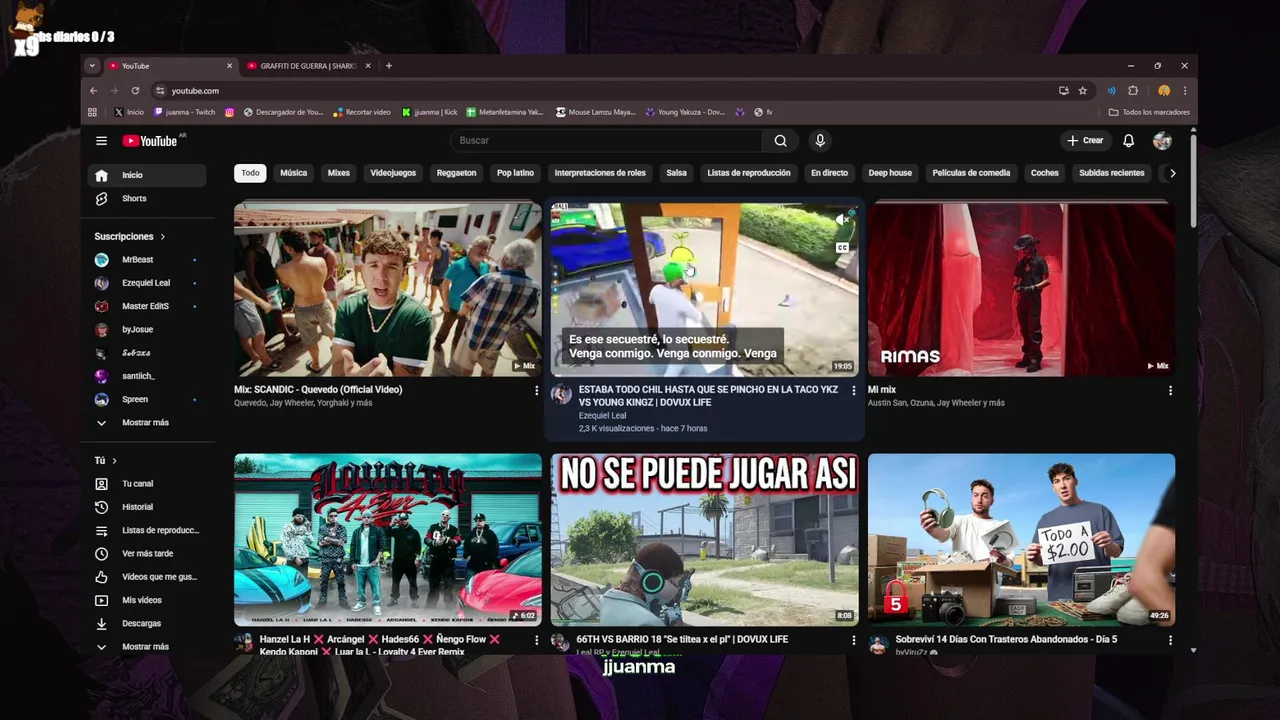Open byJosue subscription channel
The width and height of the screenshot is (1280, 720).
click(x=147, y=329)
